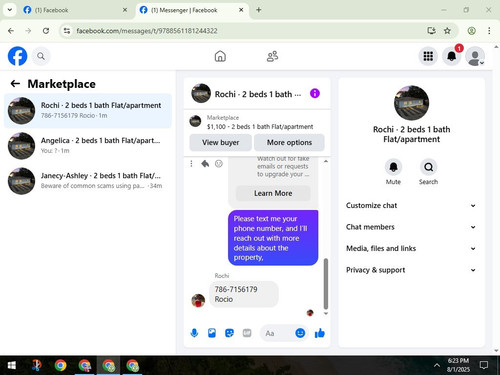Open account profile avatar menu

click(475, 56)
